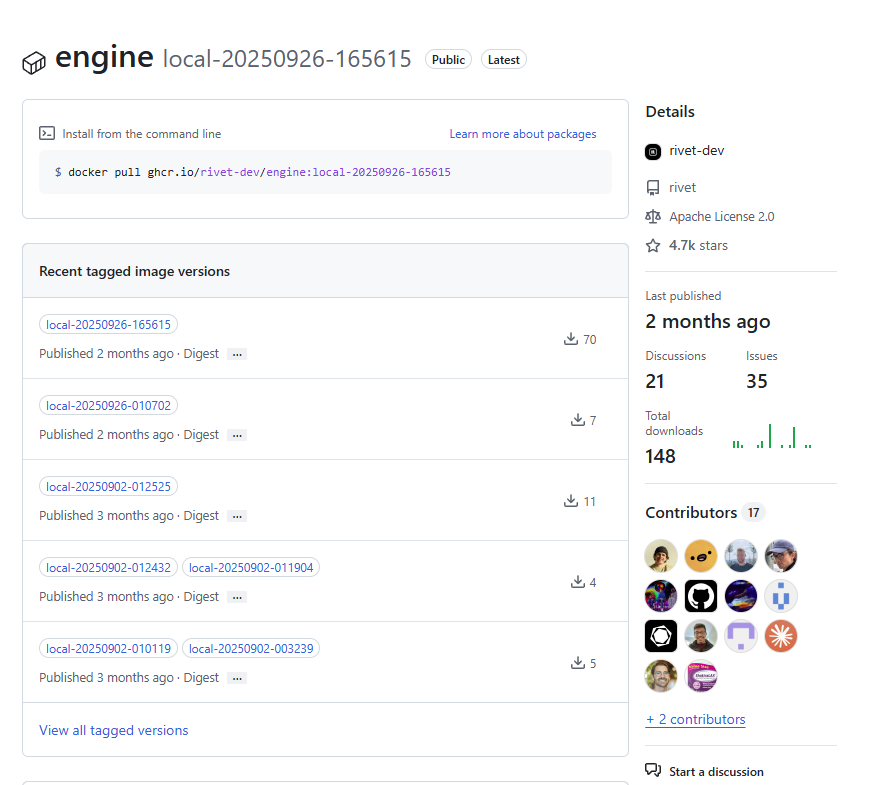Click the 4.7k stars link
Screen dimensions: 882x785
(x=698, y=246)
